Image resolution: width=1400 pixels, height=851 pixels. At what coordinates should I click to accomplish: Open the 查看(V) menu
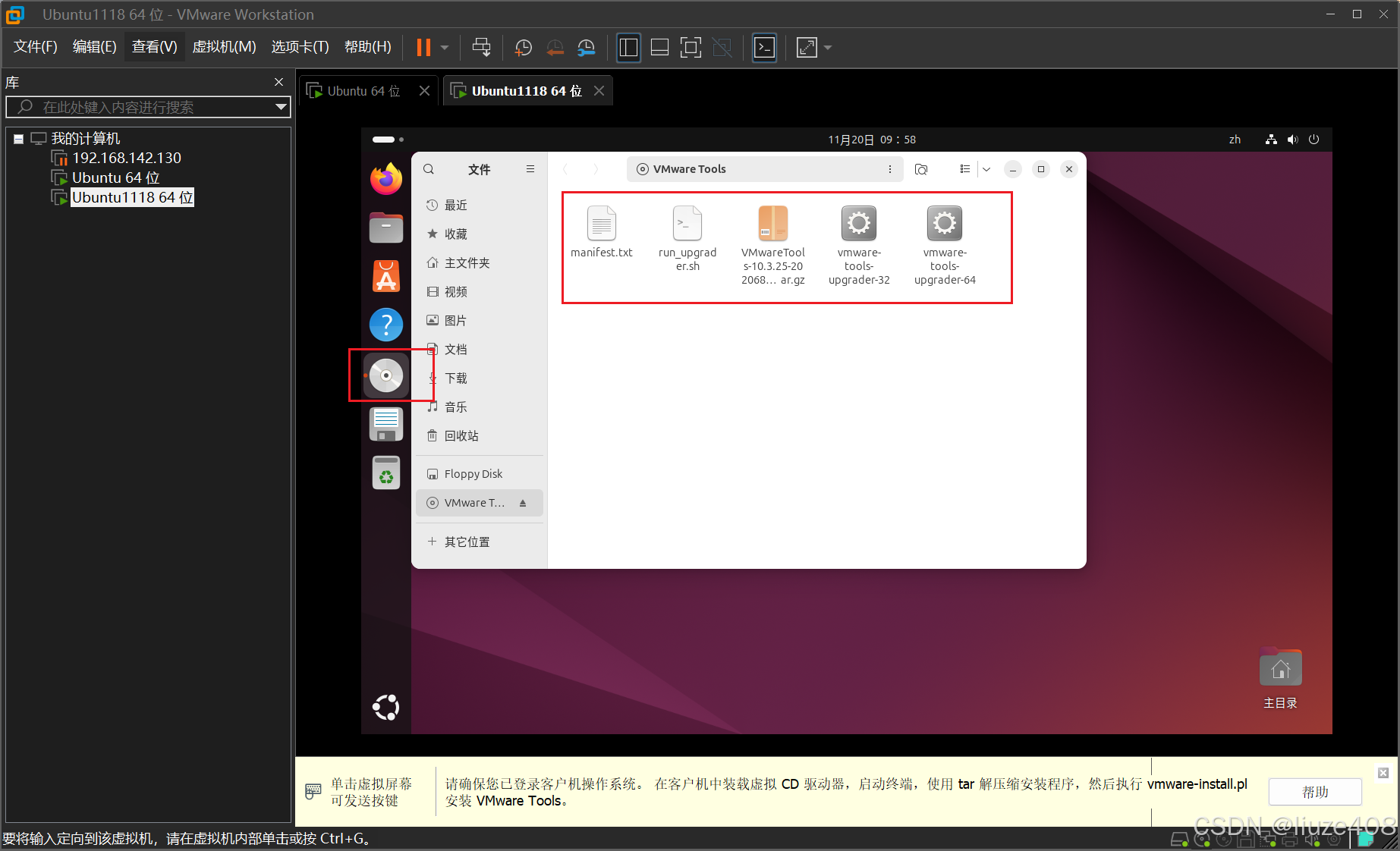tap(154, 47)
